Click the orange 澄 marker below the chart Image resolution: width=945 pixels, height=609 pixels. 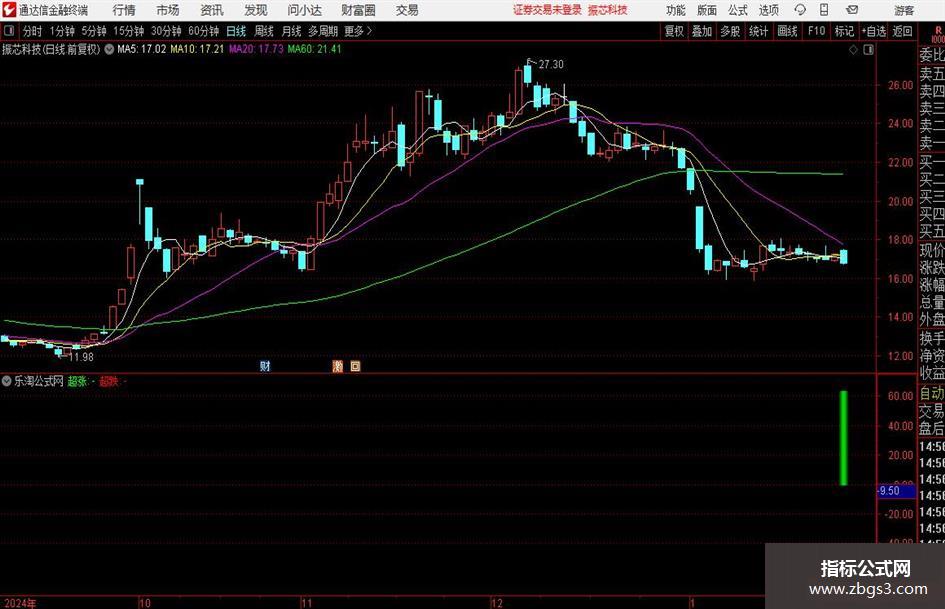coord(338,366)
